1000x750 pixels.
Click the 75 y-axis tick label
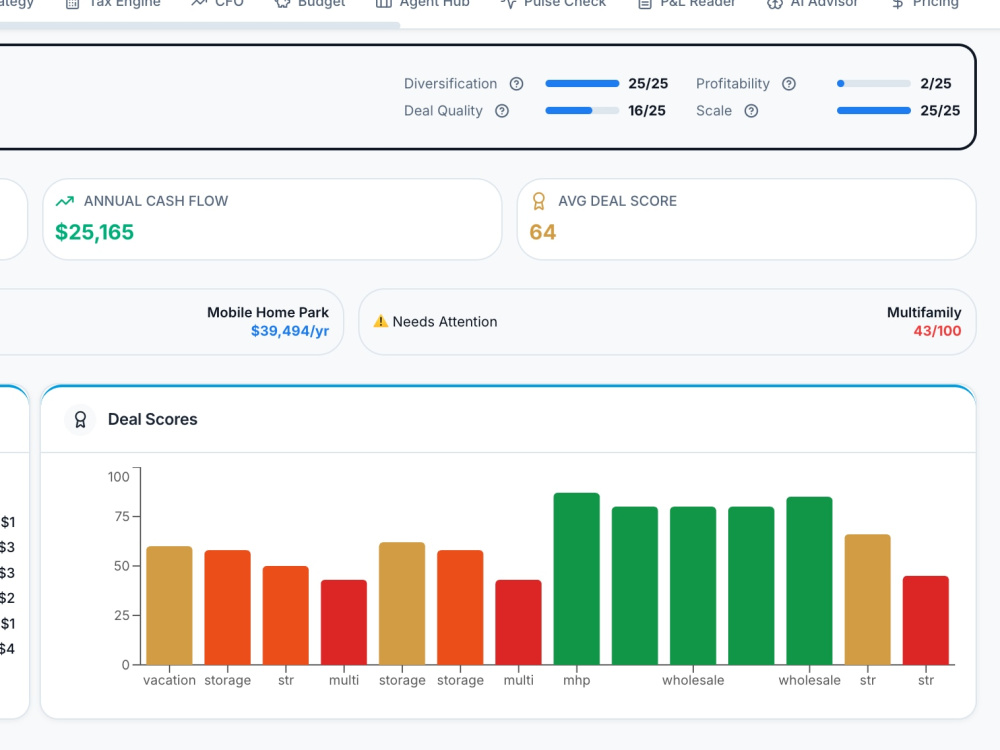(x=122, y=517)
